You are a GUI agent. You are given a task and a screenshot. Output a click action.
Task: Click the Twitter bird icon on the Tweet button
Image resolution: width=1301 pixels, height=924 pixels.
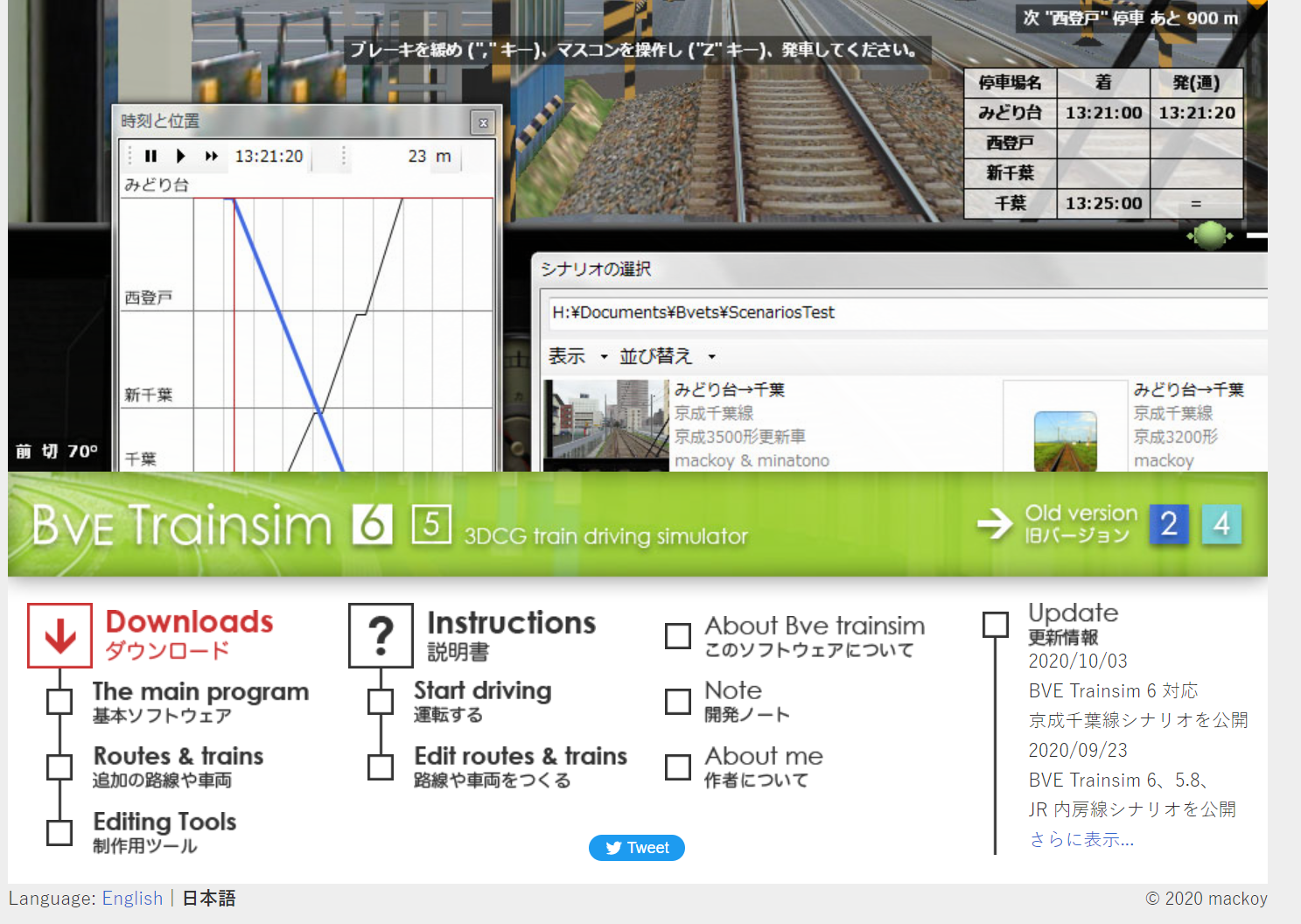(x=612, y=847)
